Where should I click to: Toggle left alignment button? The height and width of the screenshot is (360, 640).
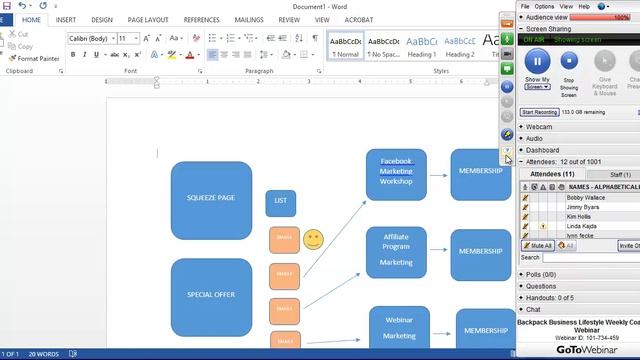(x=212, y=54)
